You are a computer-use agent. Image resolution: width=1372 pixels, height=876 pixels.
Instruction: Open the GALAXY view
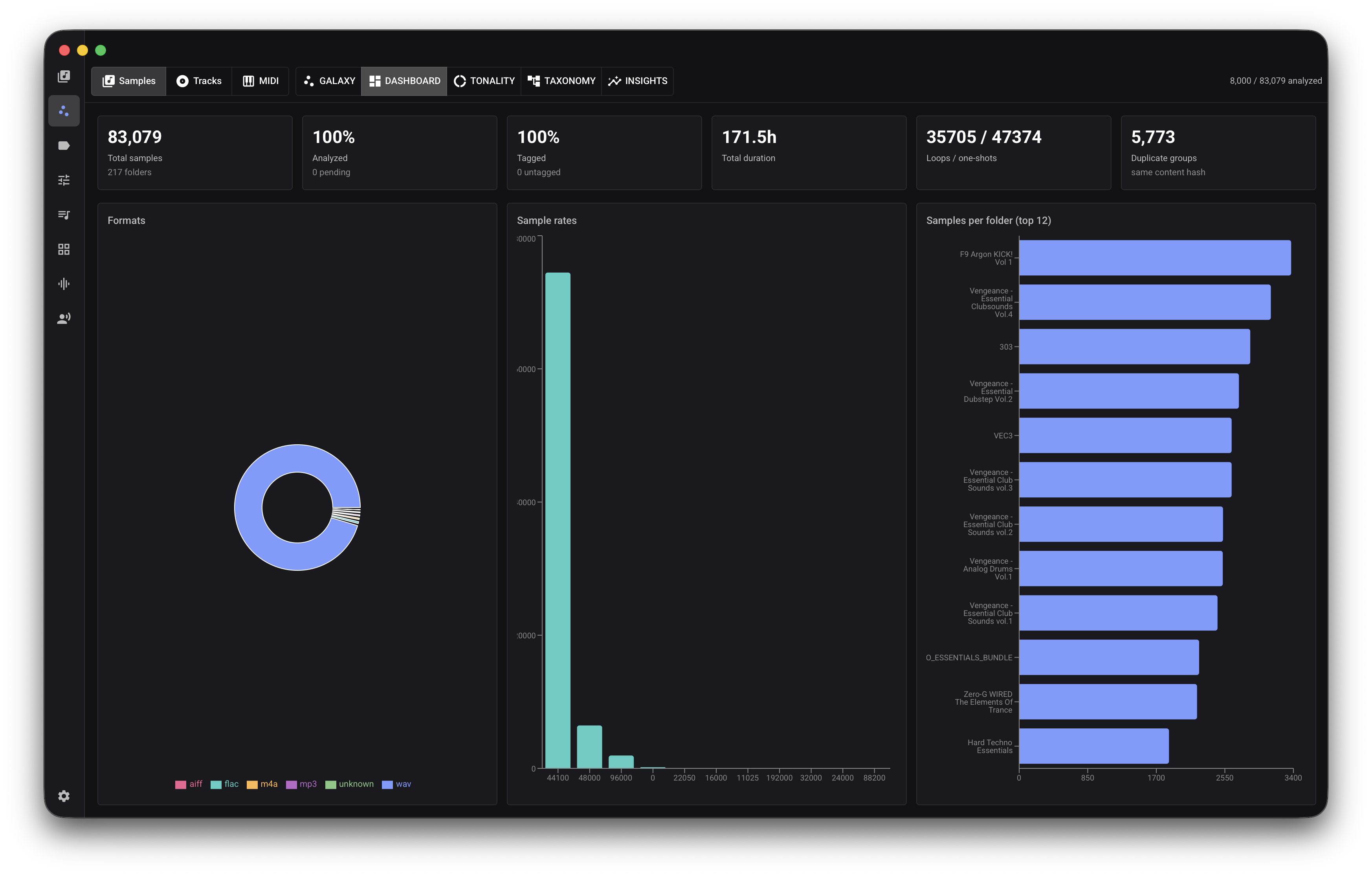[x=329, y=81]
